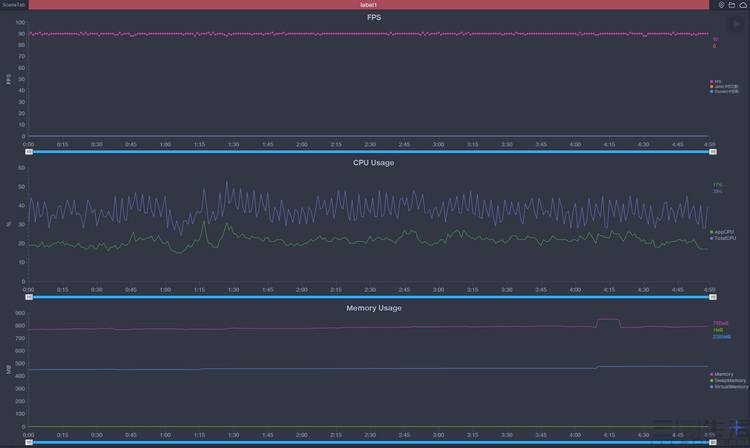750x448 pixels.
Task: Click the location pin icon in top bar
Action: [722, 5]
